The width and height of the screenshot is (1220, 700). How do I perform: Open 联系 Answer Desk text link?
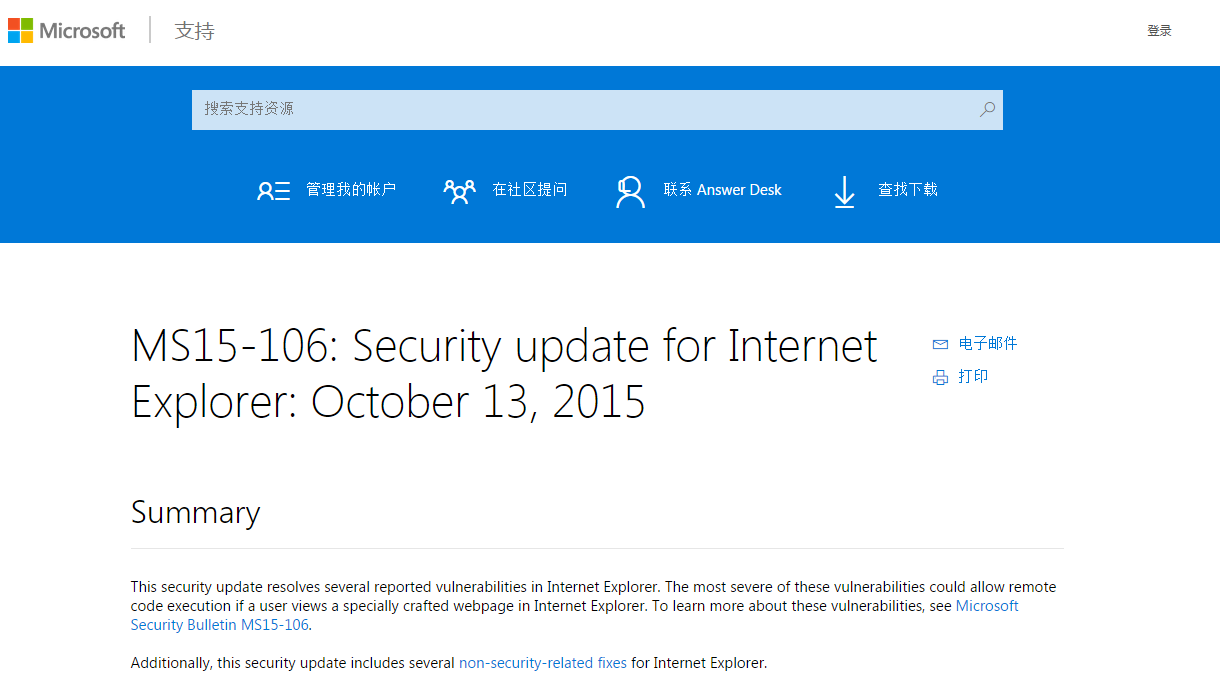tap(722, 189)
